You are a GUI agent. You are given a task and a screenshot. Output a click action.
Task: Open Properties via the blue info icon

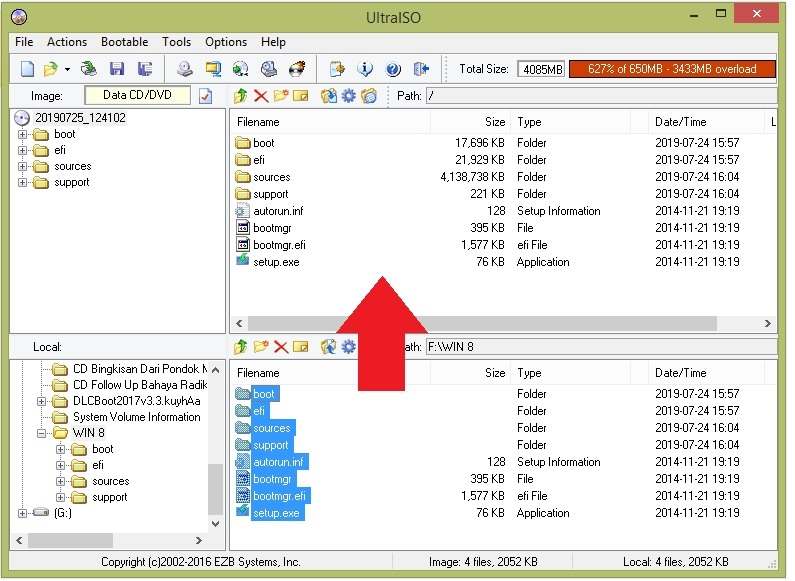(x=365, y=69)
